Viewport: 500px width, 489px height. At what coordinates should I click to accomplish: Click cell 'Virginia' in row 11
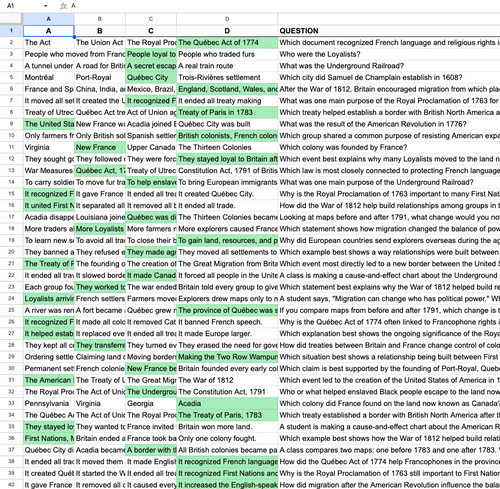[x=48, y=147]
